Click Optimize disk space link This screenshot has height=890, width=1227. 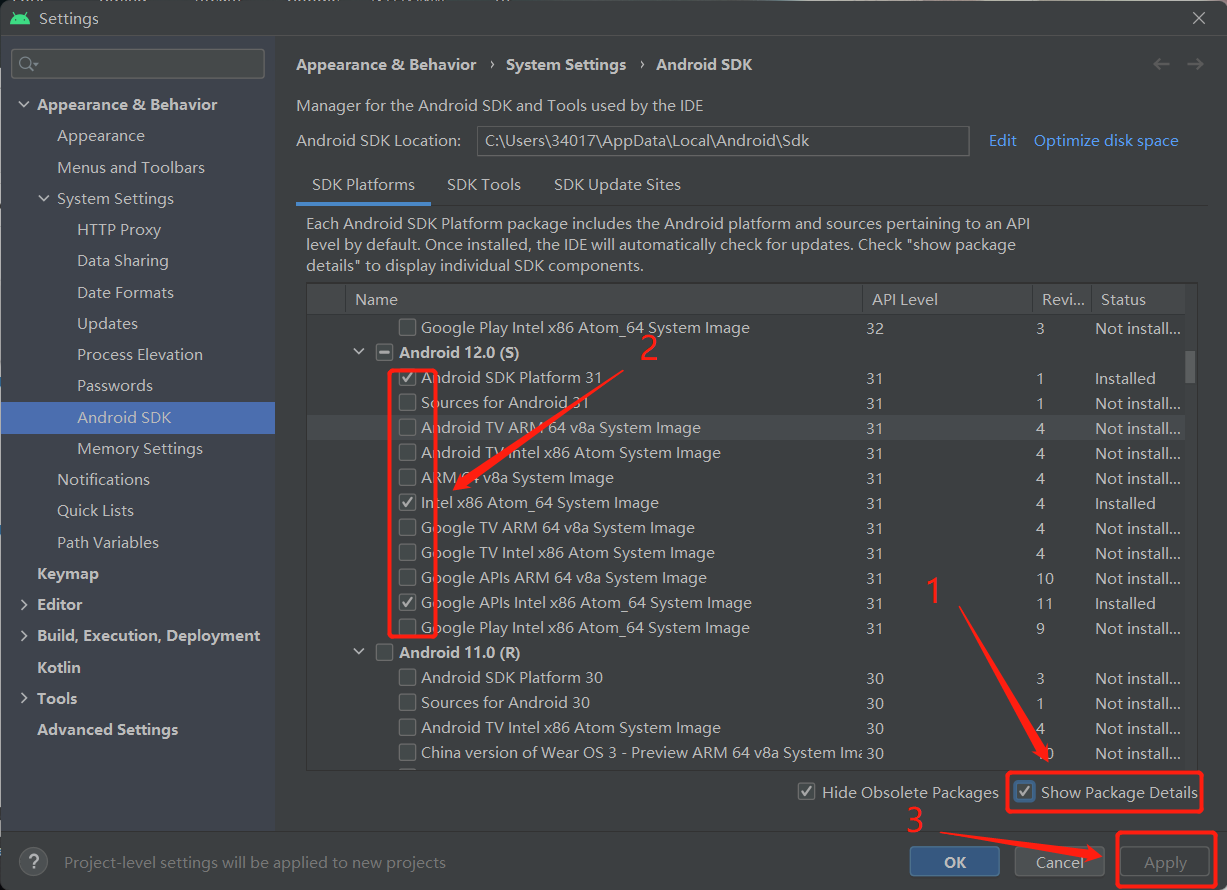1106,141
